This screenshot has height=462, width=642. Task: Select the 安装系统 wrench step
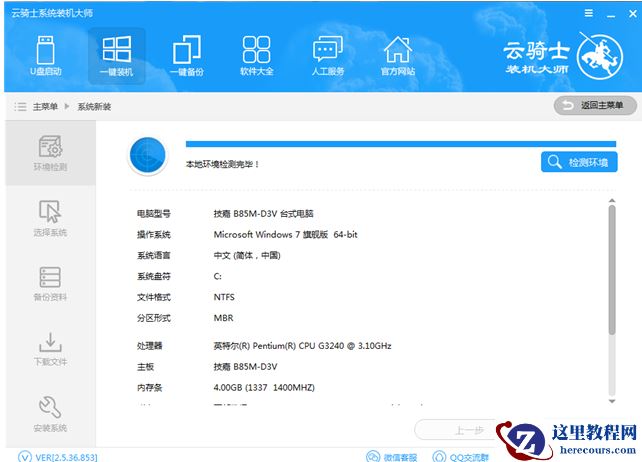50,414
